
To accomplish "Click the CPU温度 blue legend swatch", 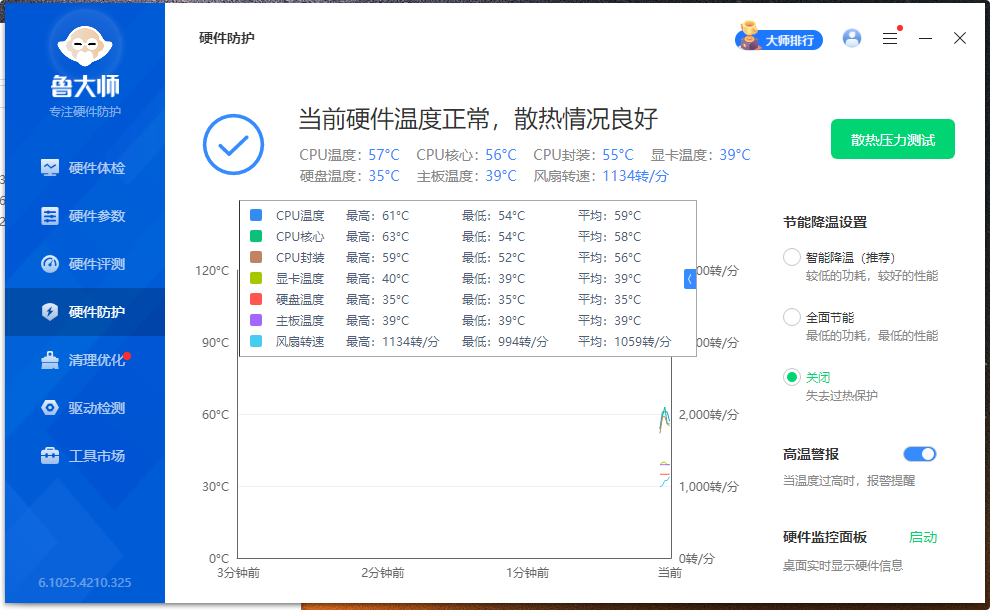I will point(256,215).
